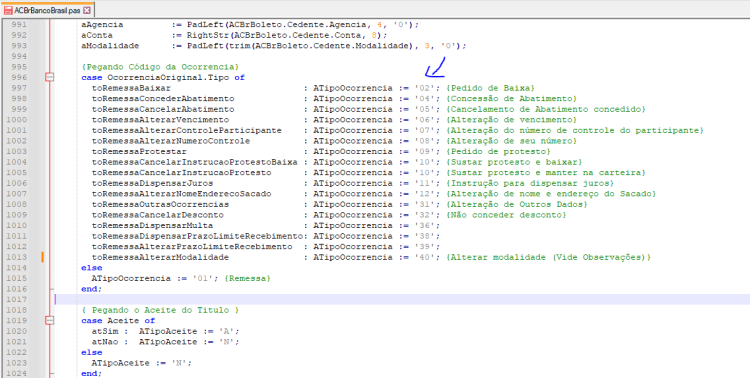The image size is (750, 378).
Task: Click the {Instrução para dispensar juros} comment
Action: coord(529,183)
